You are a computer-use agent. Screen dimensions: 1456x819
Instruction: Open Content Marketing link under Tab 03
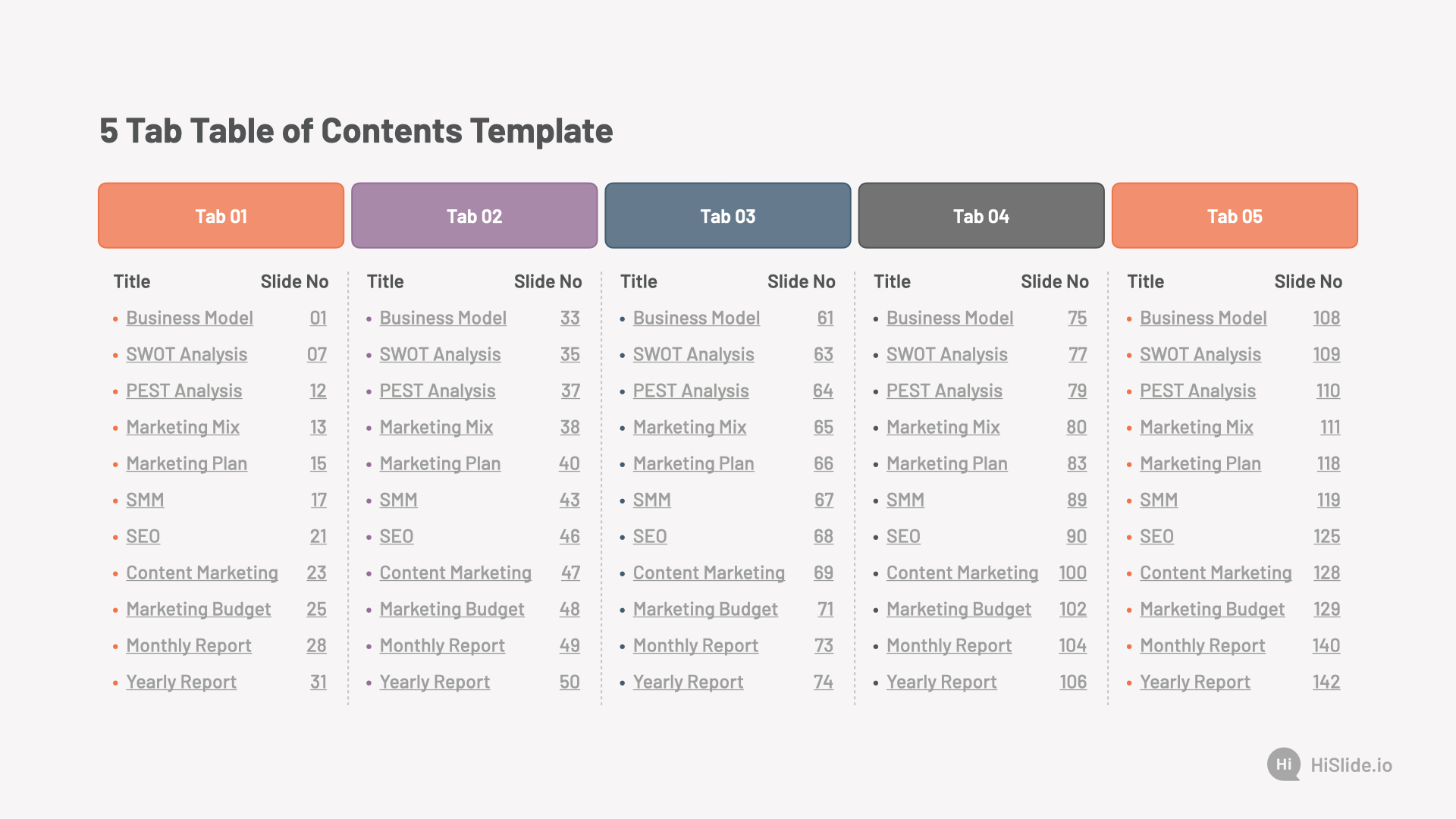709,573
